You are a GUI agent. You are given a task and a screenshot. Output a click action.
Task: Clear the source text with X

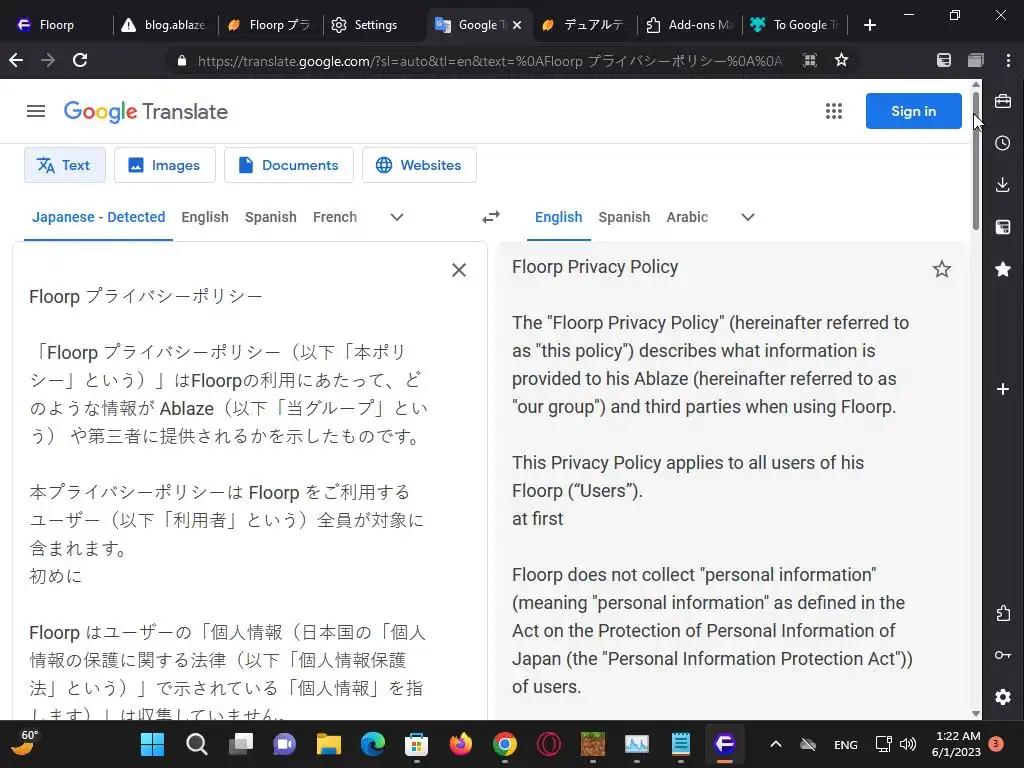[459, 270]
